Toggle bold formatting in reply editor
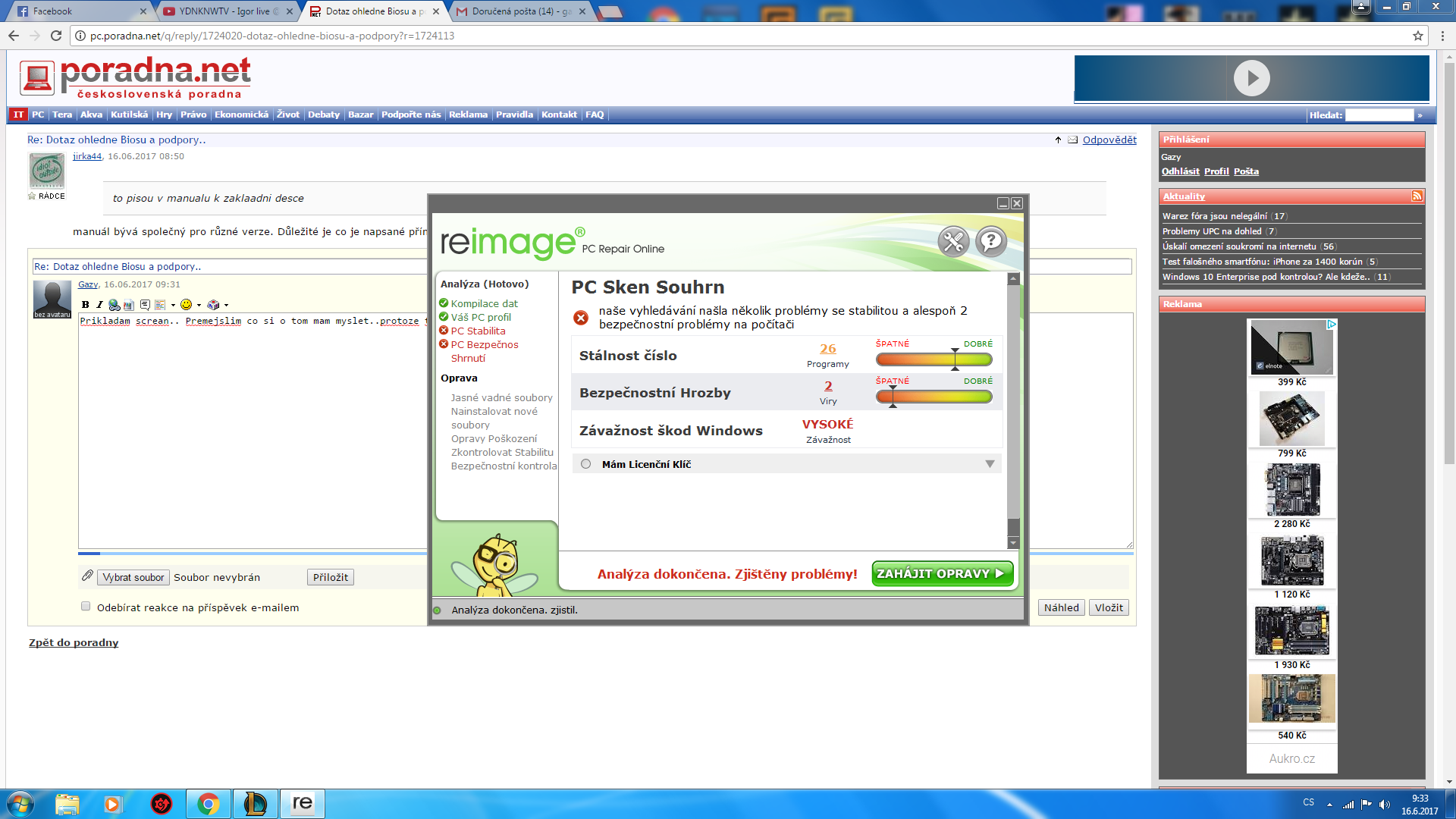The image size is (1456, 819). pyautogui.click(x=86, y=305)
